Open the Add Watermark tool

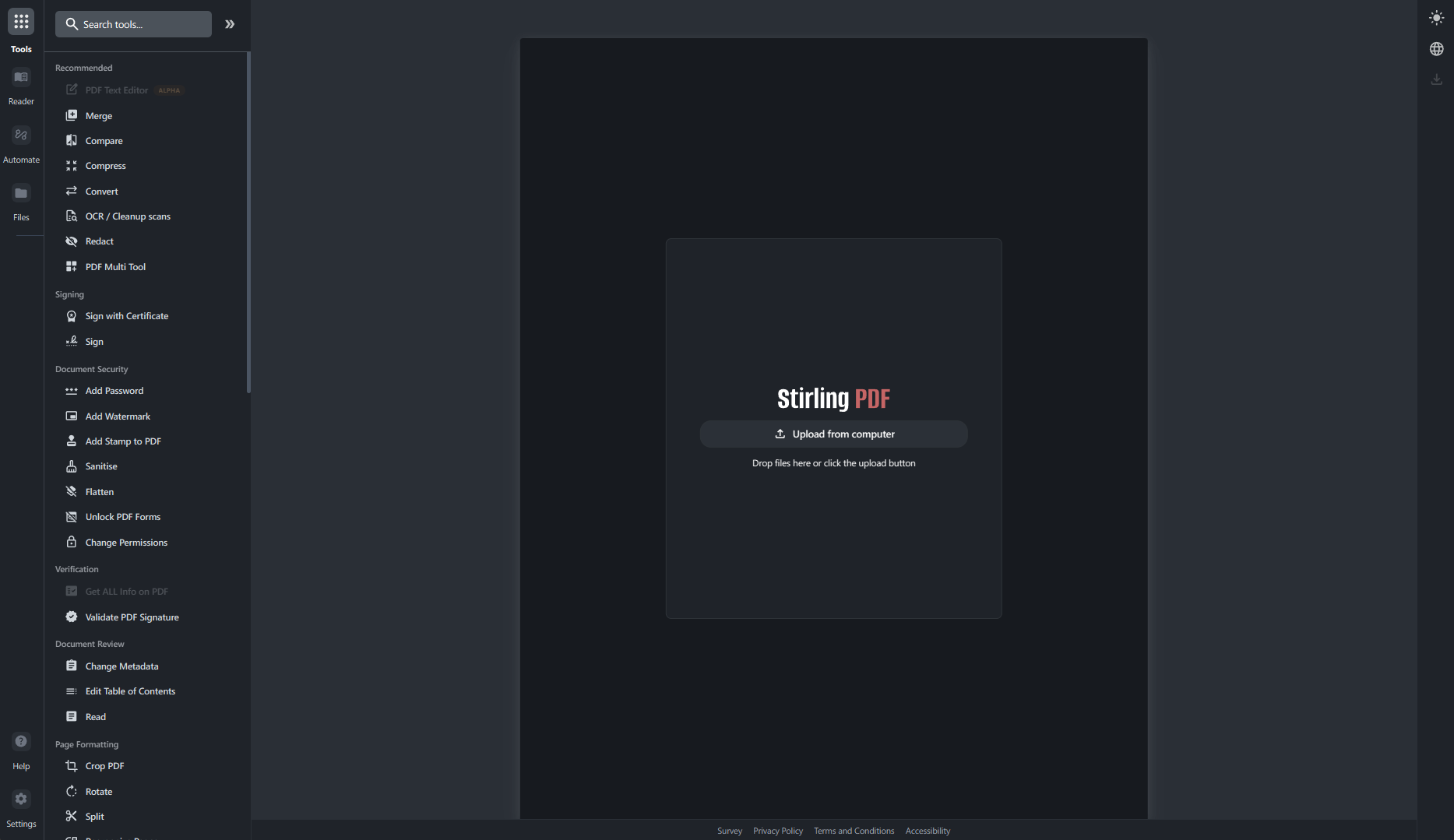click(x=118, y=416)
